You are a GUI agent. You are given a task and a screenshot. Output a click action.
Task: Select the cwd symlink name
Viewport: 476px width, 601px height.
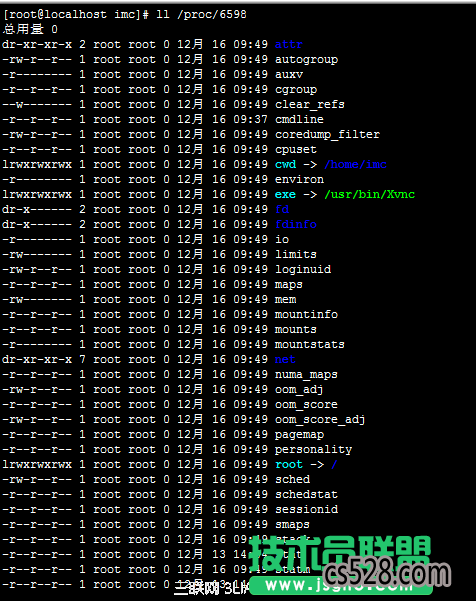click(x=285, y=164)
